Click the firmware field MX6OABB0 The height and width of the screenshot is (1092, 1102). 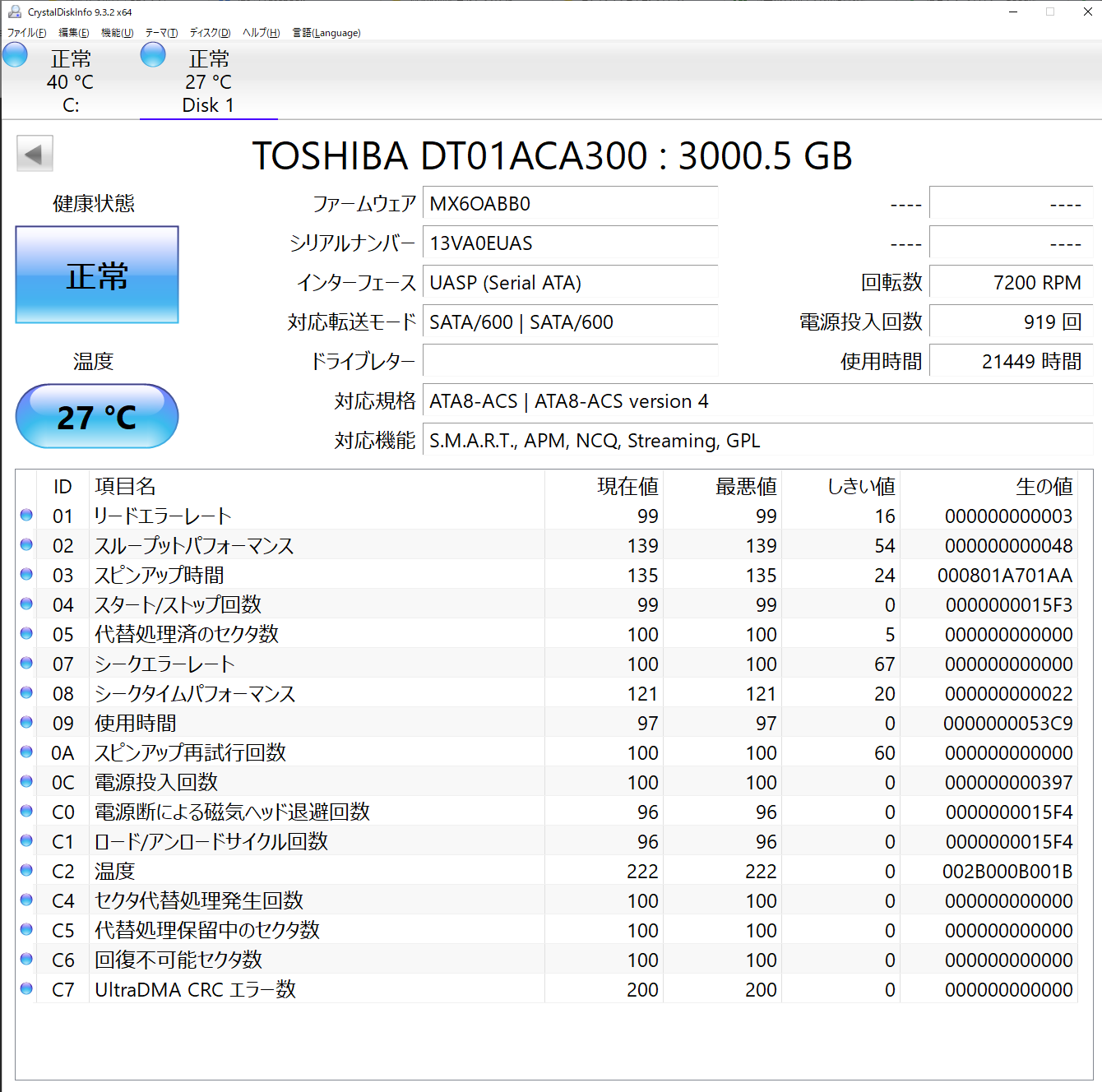(569, 204)
